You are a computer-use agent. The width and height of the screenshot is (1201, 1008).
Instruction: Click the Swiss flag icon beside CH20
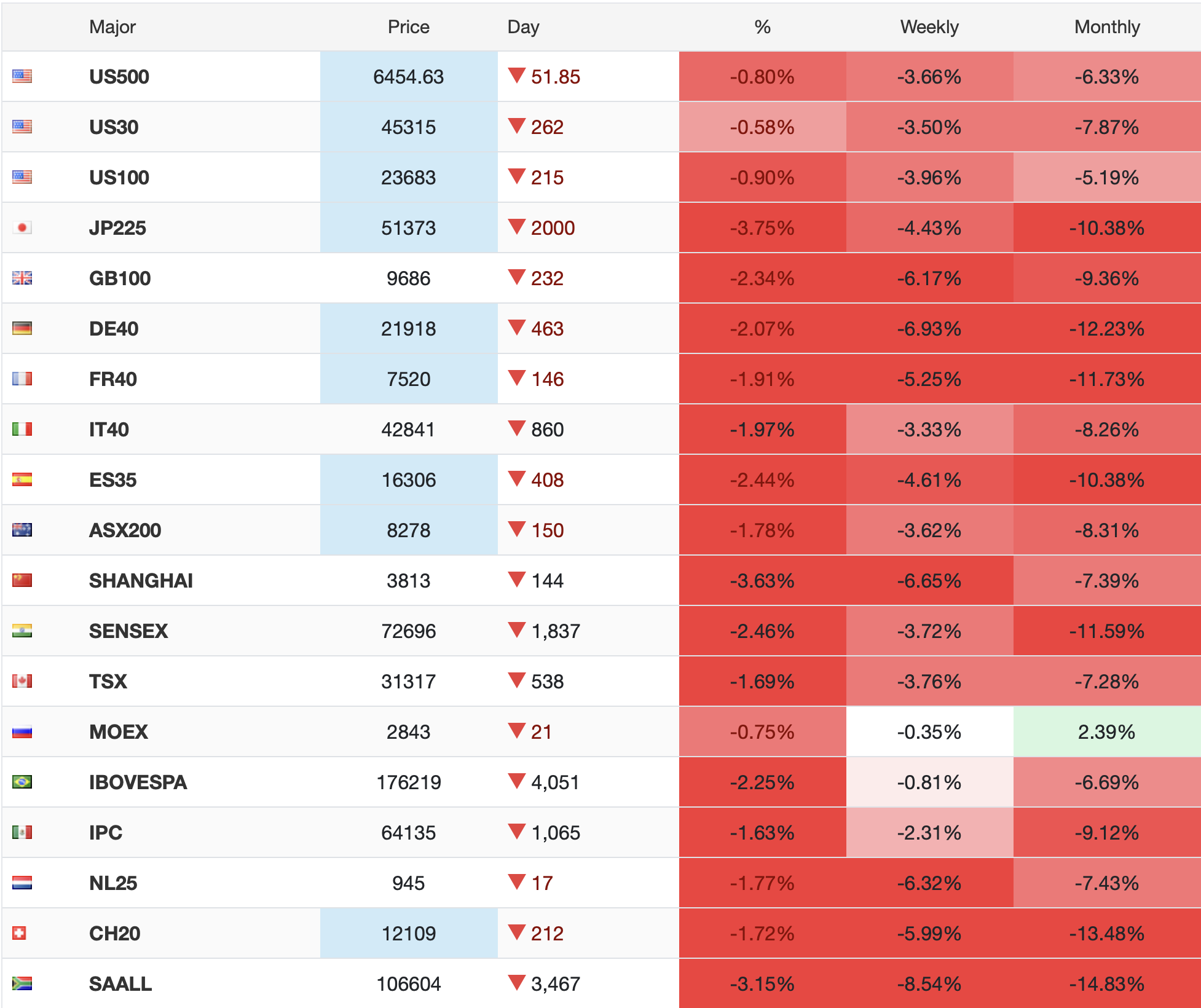[x=20, y=934]
